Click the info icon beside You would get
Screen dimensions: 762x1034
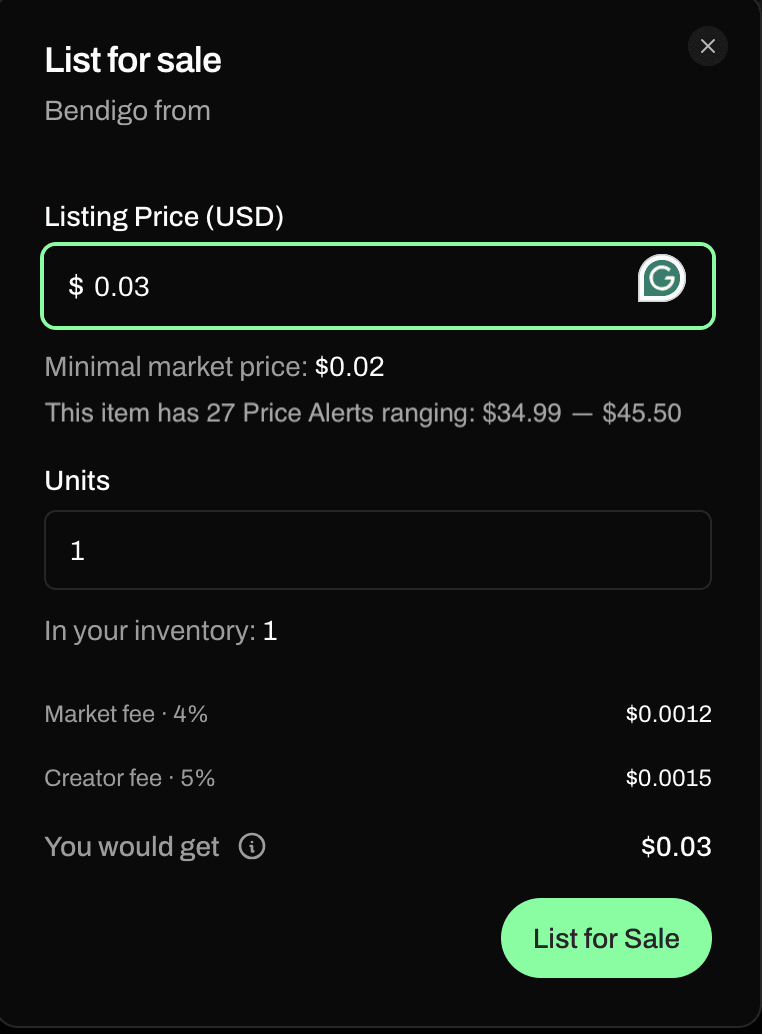point(252,847)
